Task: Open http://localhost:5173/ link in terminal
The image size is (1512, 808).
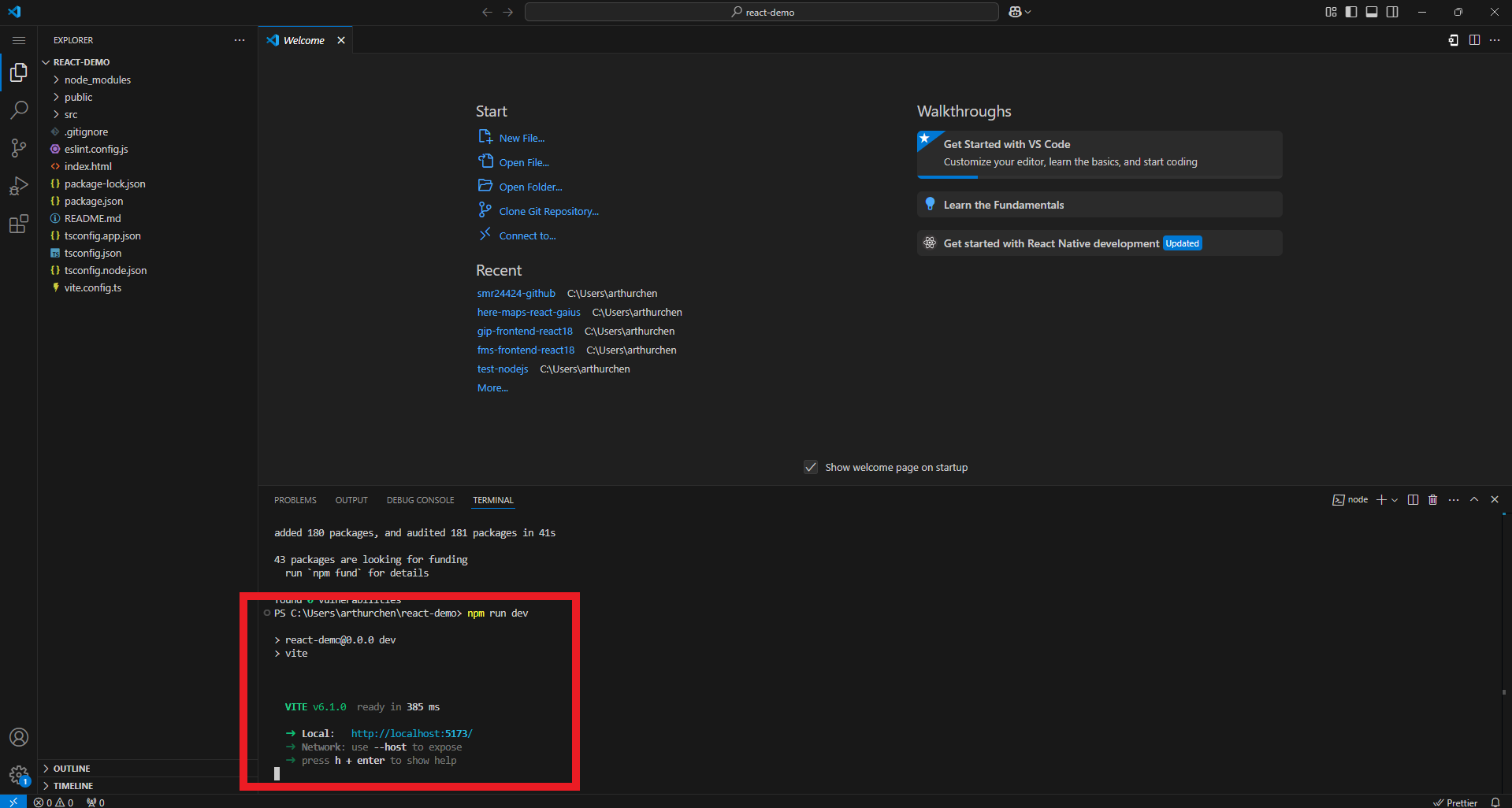Action: (x=412, y=733)
